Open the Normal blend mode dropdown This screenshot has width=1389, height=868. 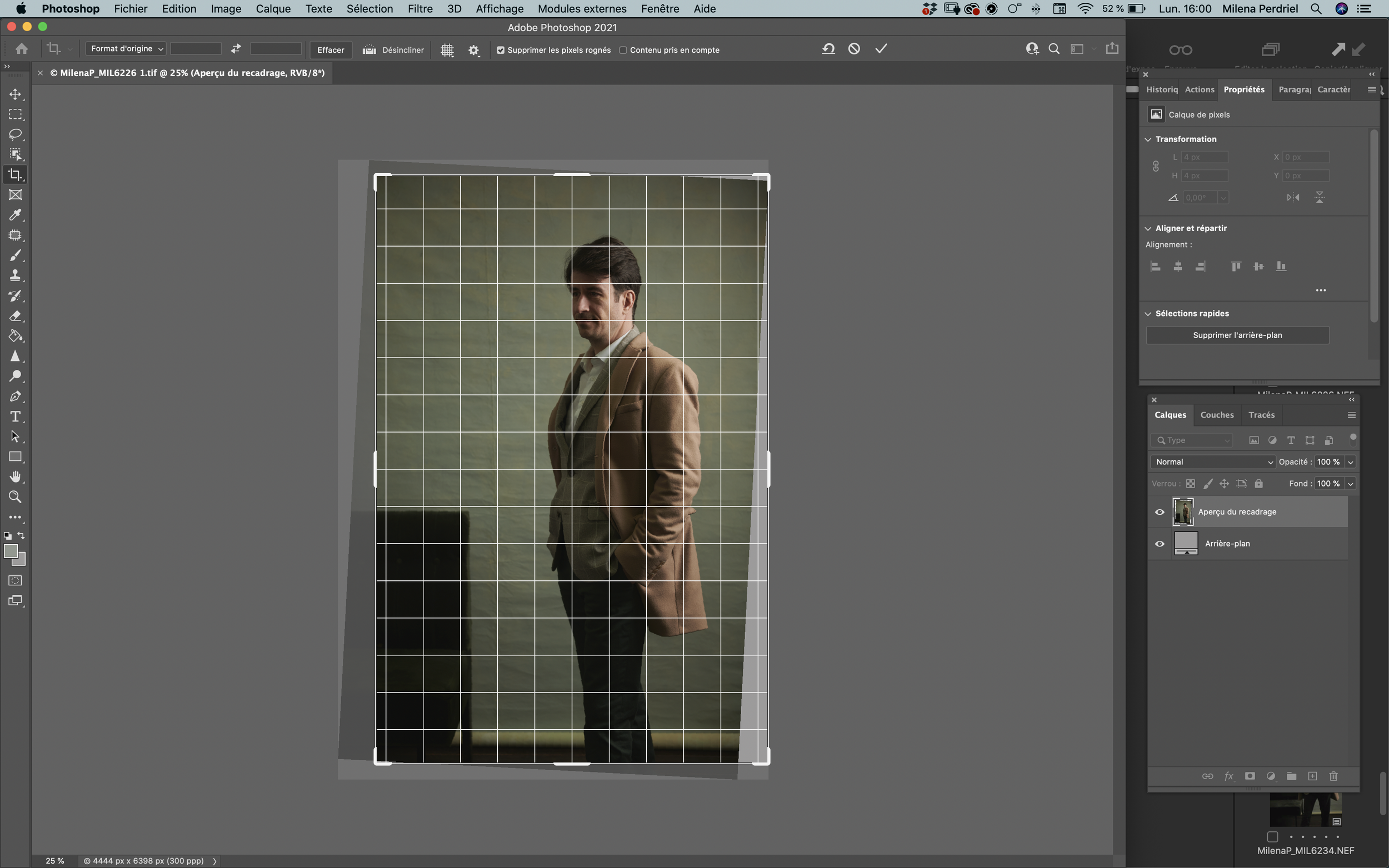pos(1212,461)
